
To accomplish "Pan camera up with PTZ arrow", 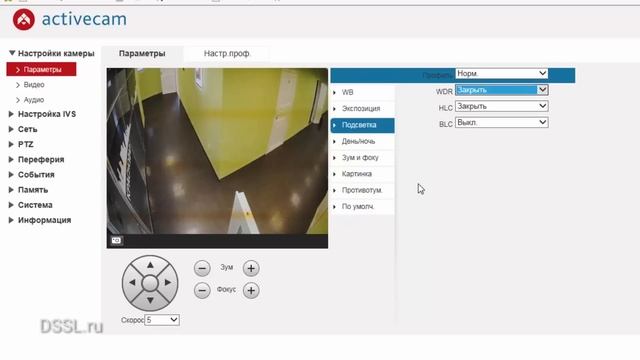I will pos(150,265).
